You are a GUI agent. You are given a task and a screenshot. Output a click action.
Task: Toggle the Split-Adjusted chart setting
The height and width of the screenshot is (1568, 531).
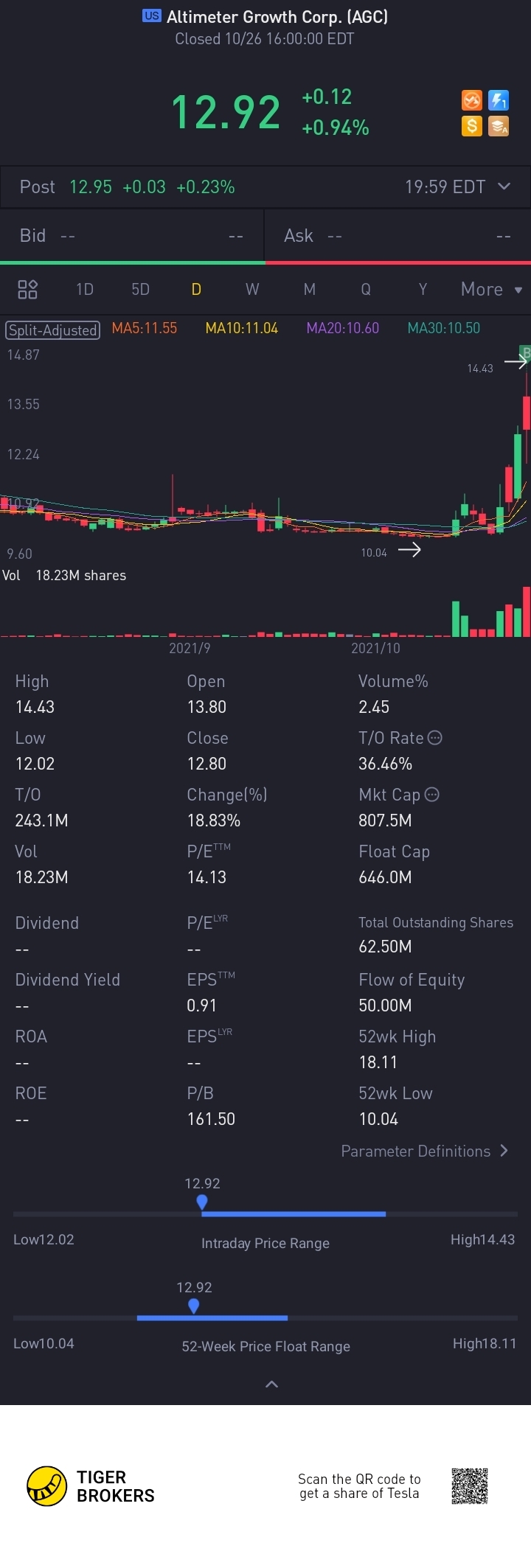click(52, 330)
